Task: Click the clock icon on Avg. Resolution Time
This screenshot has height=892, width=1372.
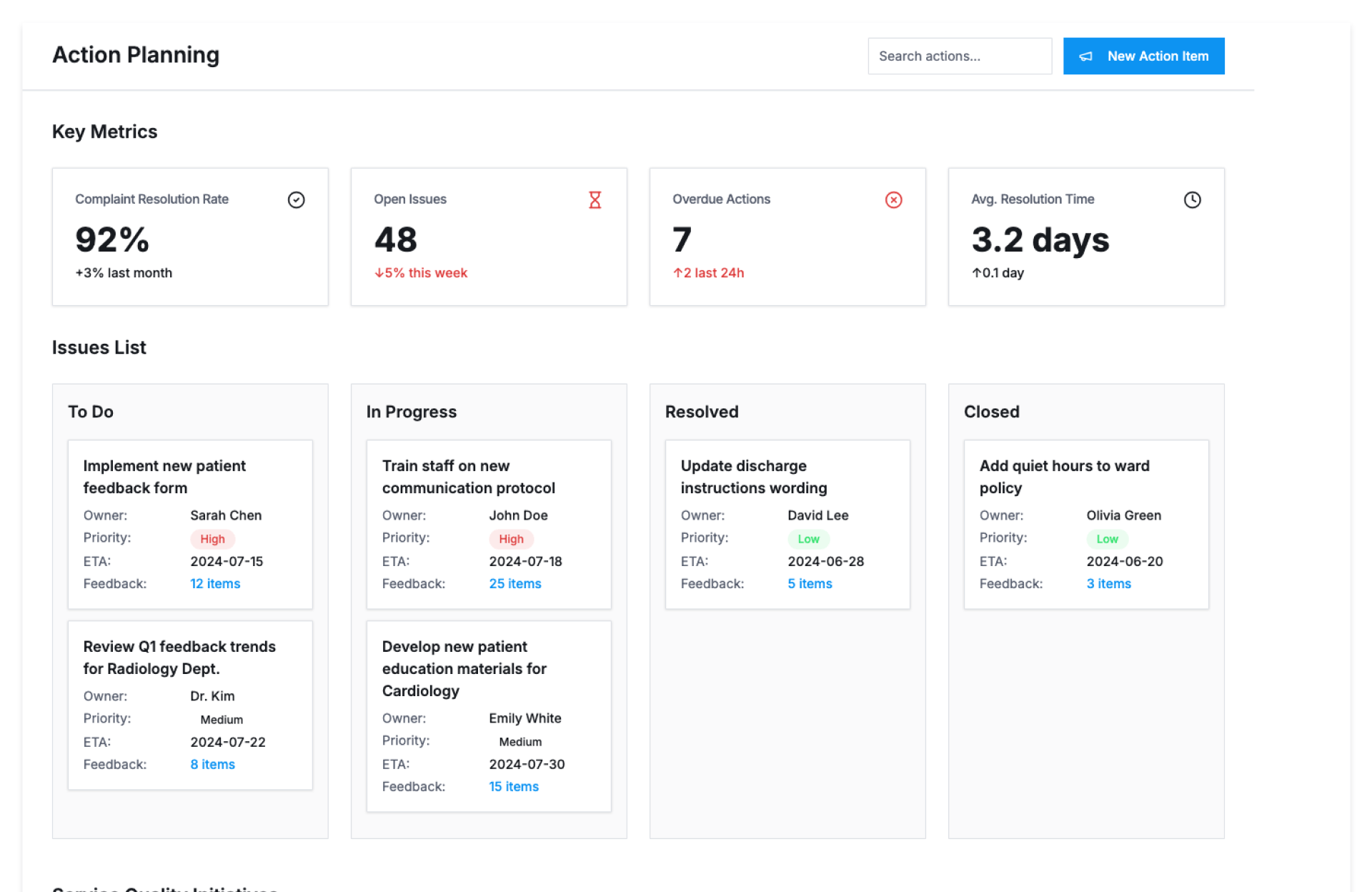Action: click(1192, 200)
